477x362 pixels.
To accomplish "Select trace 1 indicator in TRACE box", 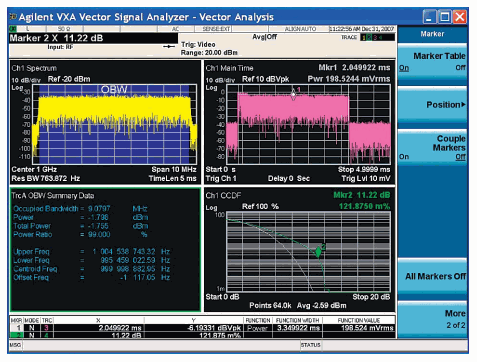I will click(x=363, y=37).
